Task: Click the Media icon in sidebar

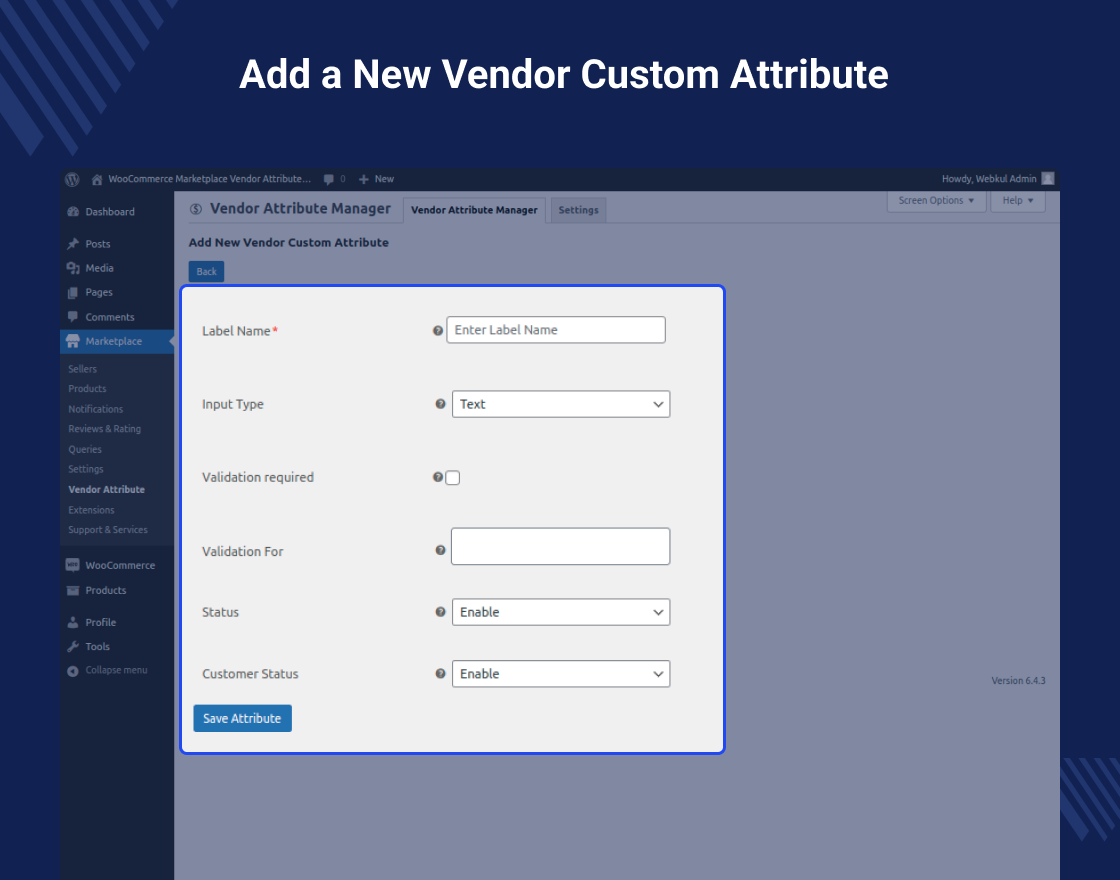Action: click(x=73, y=268)
